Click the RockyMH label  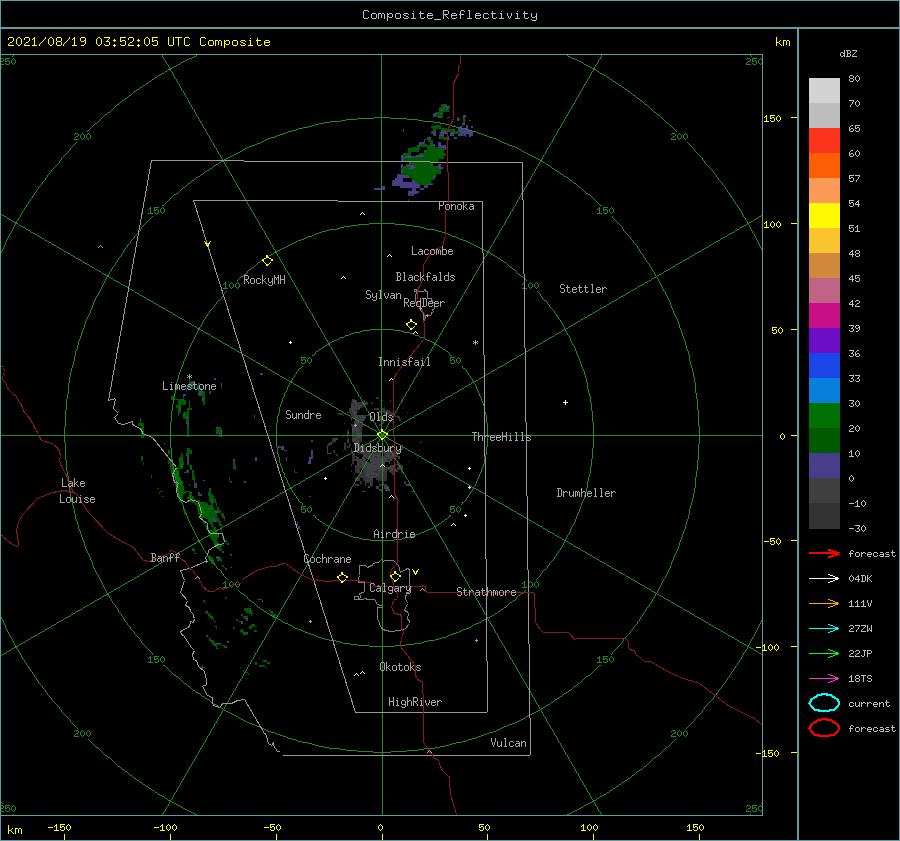coord(264,280)
